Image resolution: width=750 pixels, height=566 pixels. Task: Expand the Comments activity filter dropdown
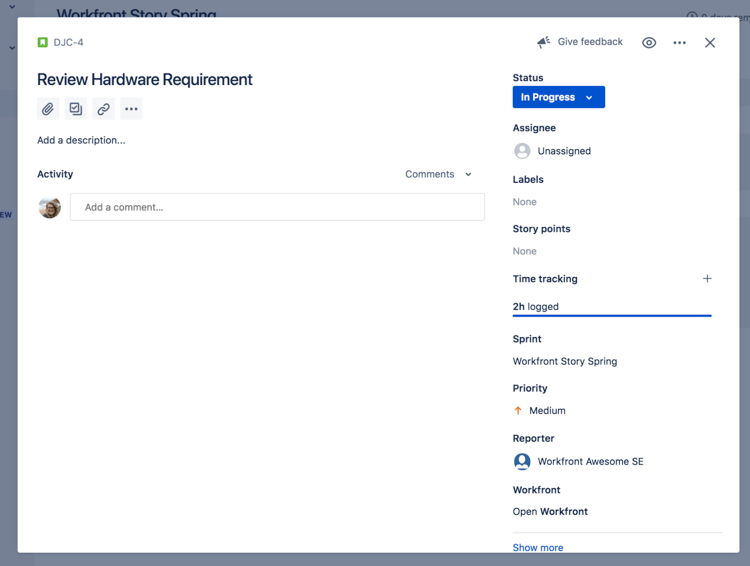439,174
